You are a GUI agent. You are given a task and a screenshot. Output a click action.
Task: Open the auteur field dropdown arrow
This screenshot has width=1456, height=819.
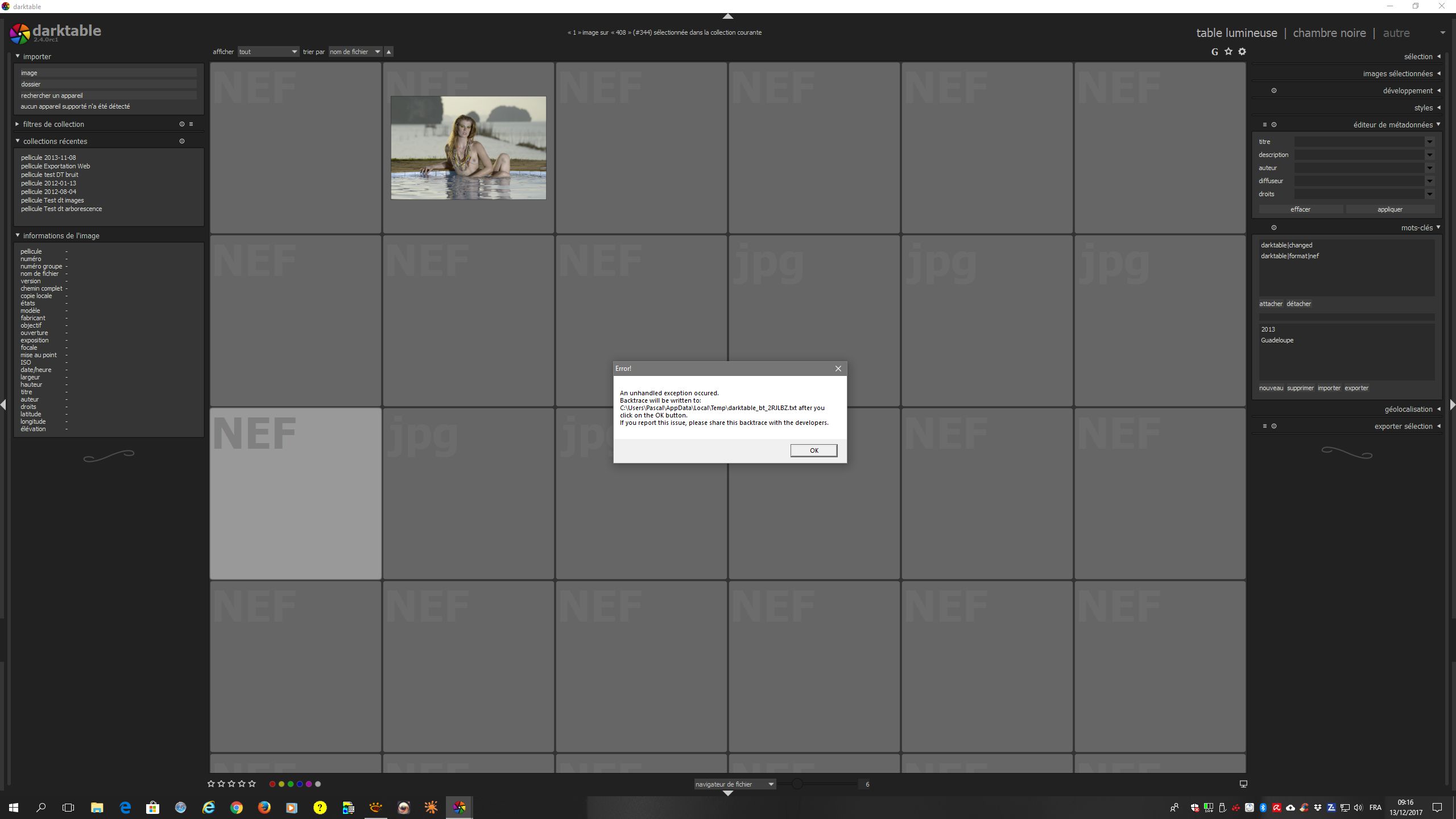[x=1429, y=168]
